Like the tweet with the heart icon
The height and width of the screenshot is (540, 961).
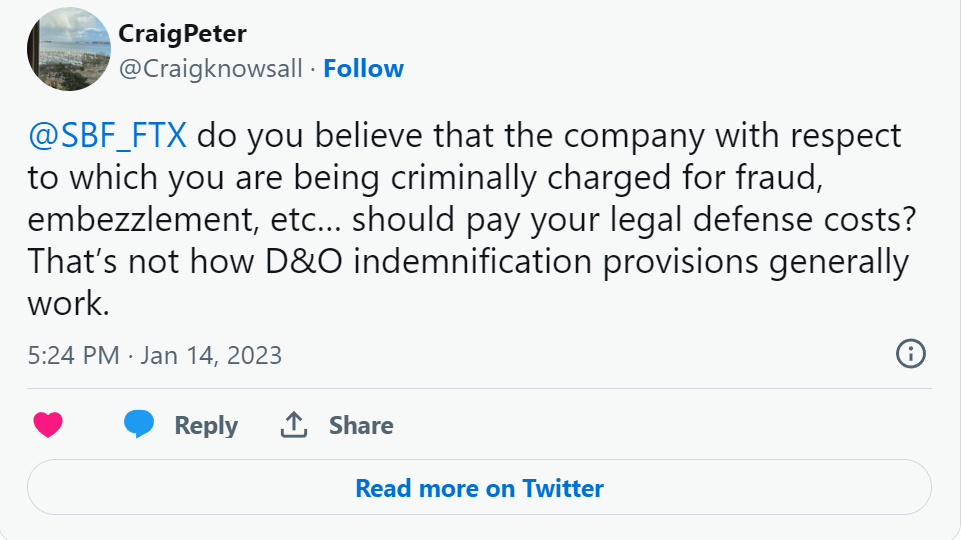point(48,425)
